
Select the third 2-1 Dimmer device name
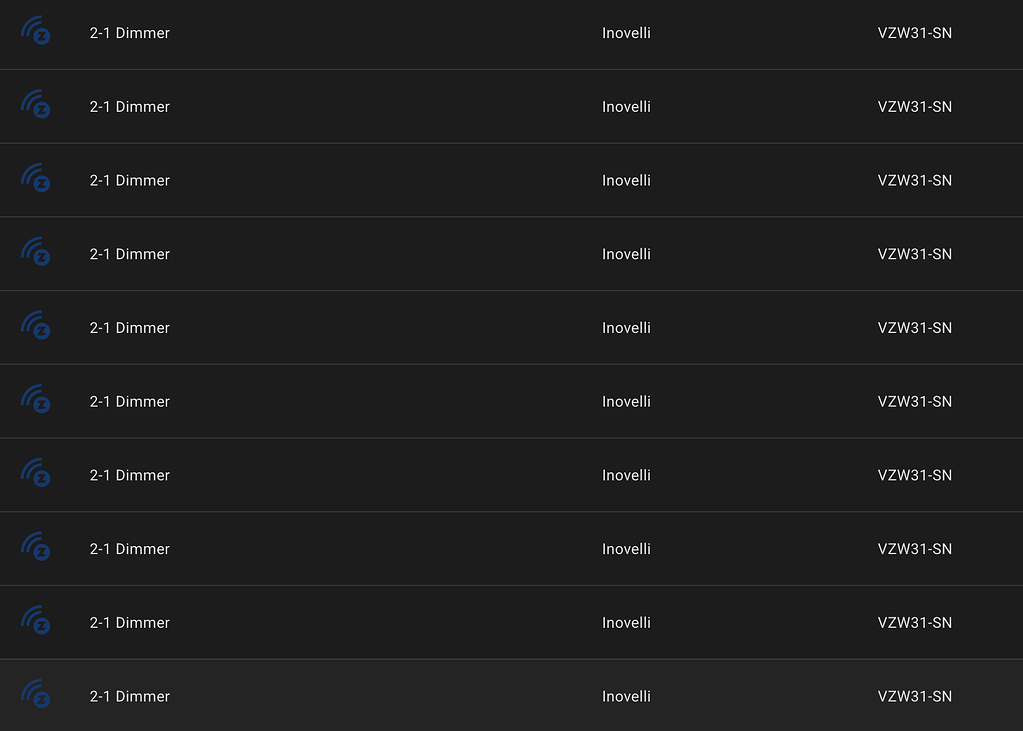(x=130, y=180)
